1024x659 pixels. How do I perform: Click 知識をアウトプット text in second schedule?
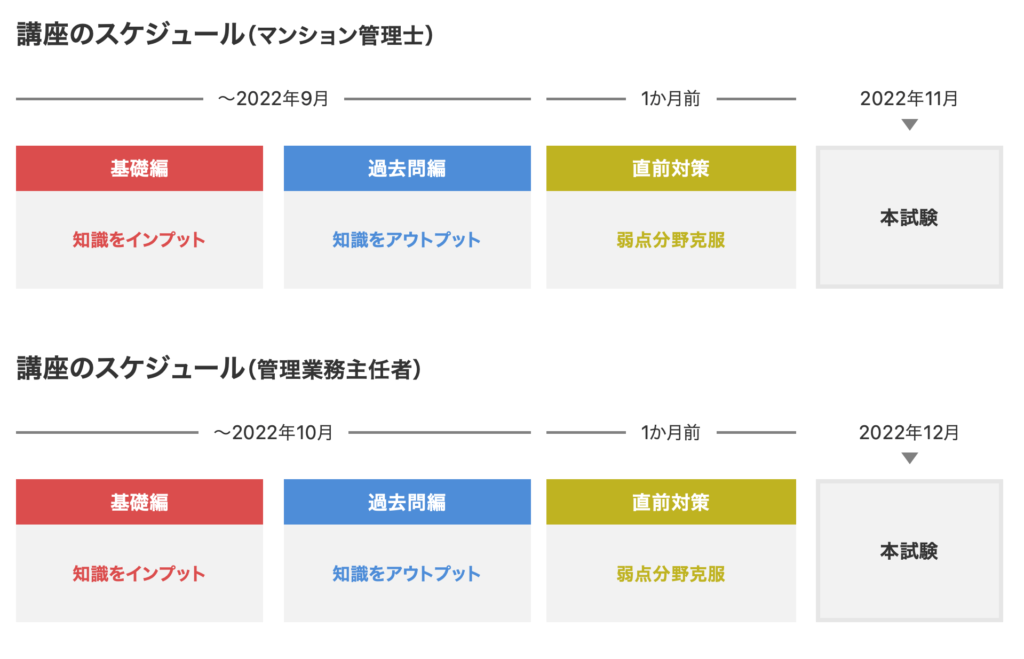click(407, 573)
